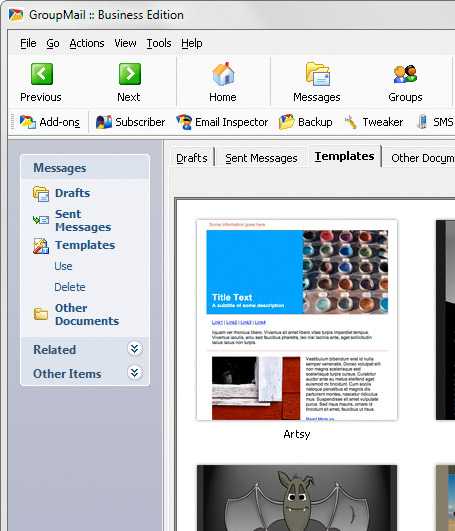Select the bat cartoon template thumbnail
455x531 pixels.
(x=297, y=498)
